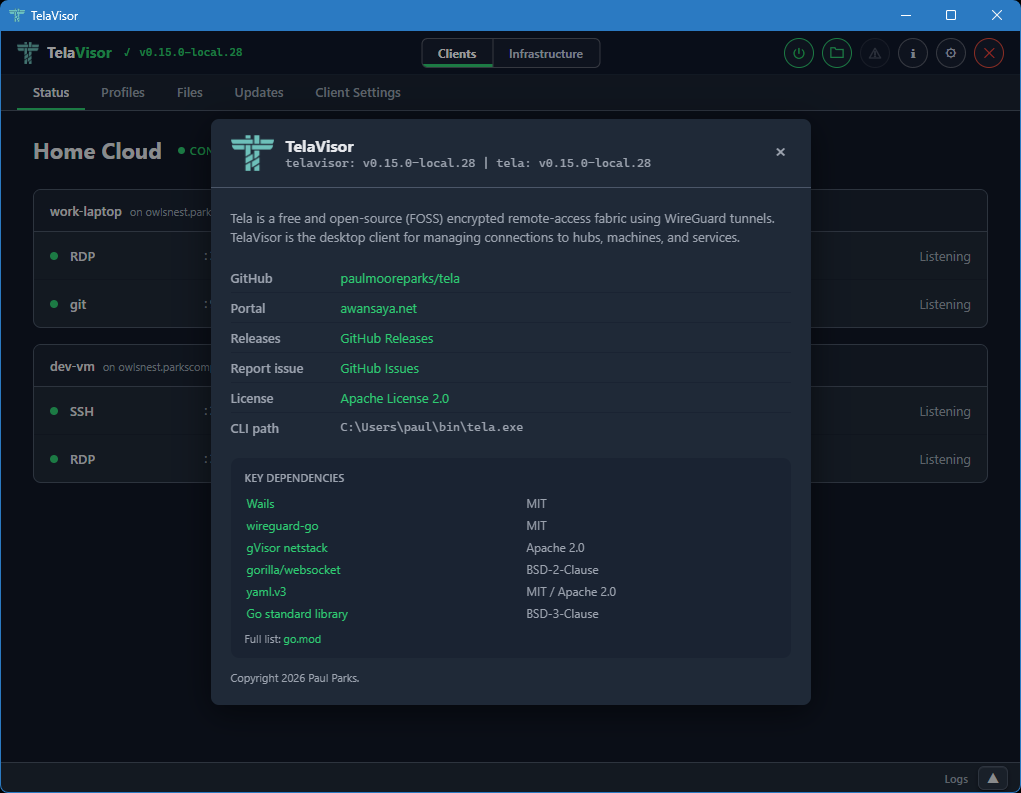This screenshot has width=1021, height=793.
Task: Open the go.mod full list link
Action: (302, 639)
